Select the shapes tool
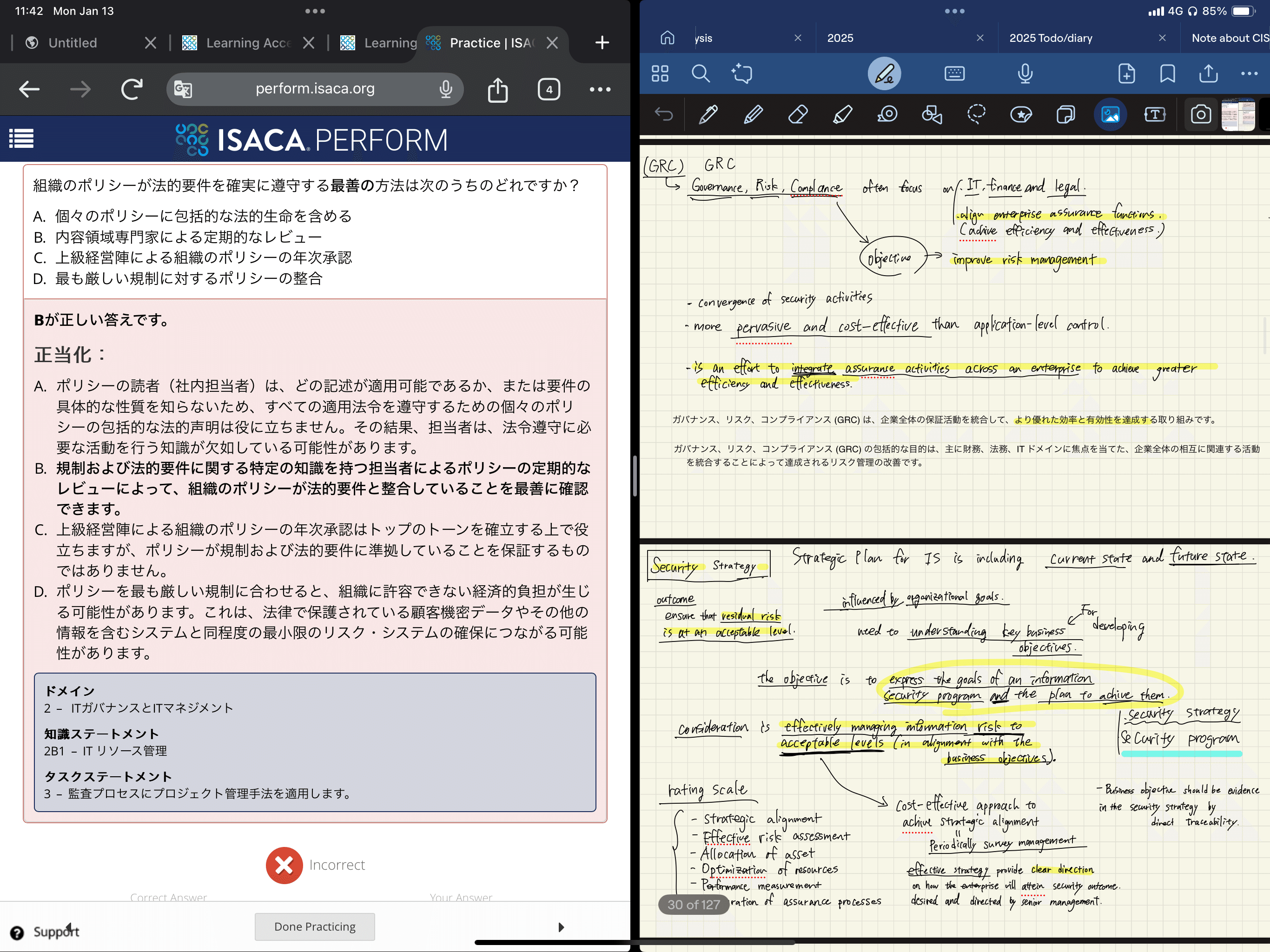Image resolution: width=1270 pixels, height=952 pixels. click(931, 114)
